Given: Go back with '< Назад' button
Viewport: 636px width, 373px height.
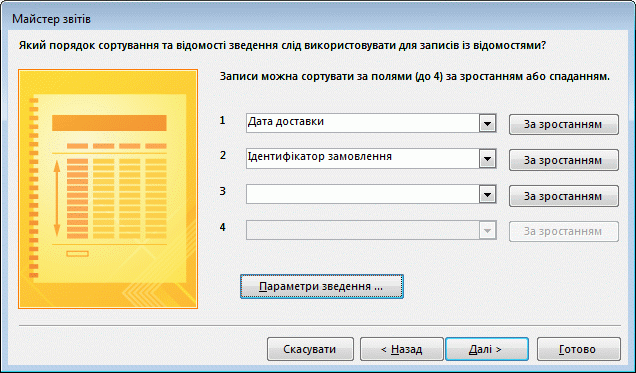Looking at the screenshot, I should point(402,349).
